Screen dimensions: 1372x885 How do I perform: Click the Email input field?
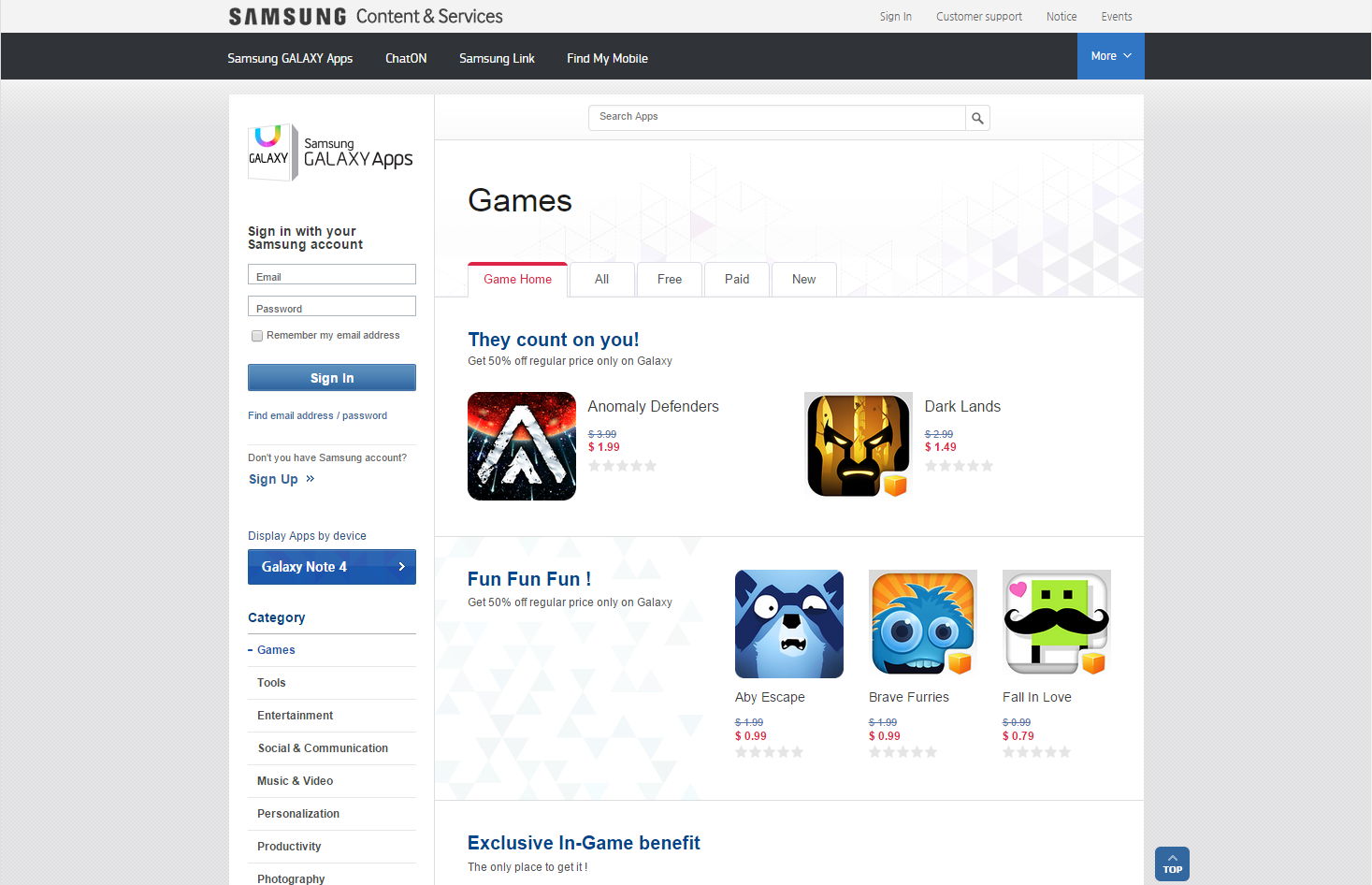tap(332, 274)
